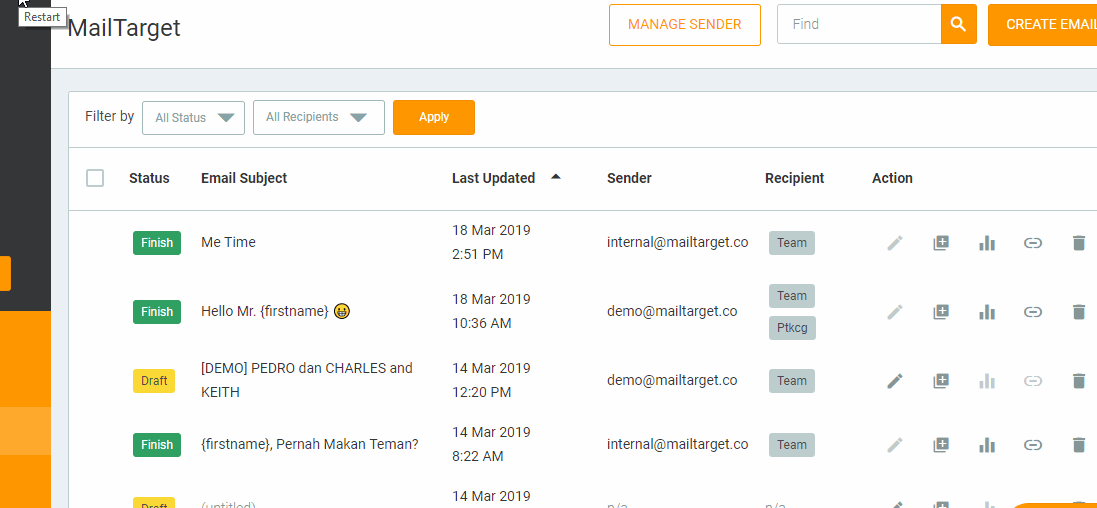Delete the Hello Mr. {firstname} email
Image resolution: width=1097 pixels, height=508 pixels.
coord(1079,311)
